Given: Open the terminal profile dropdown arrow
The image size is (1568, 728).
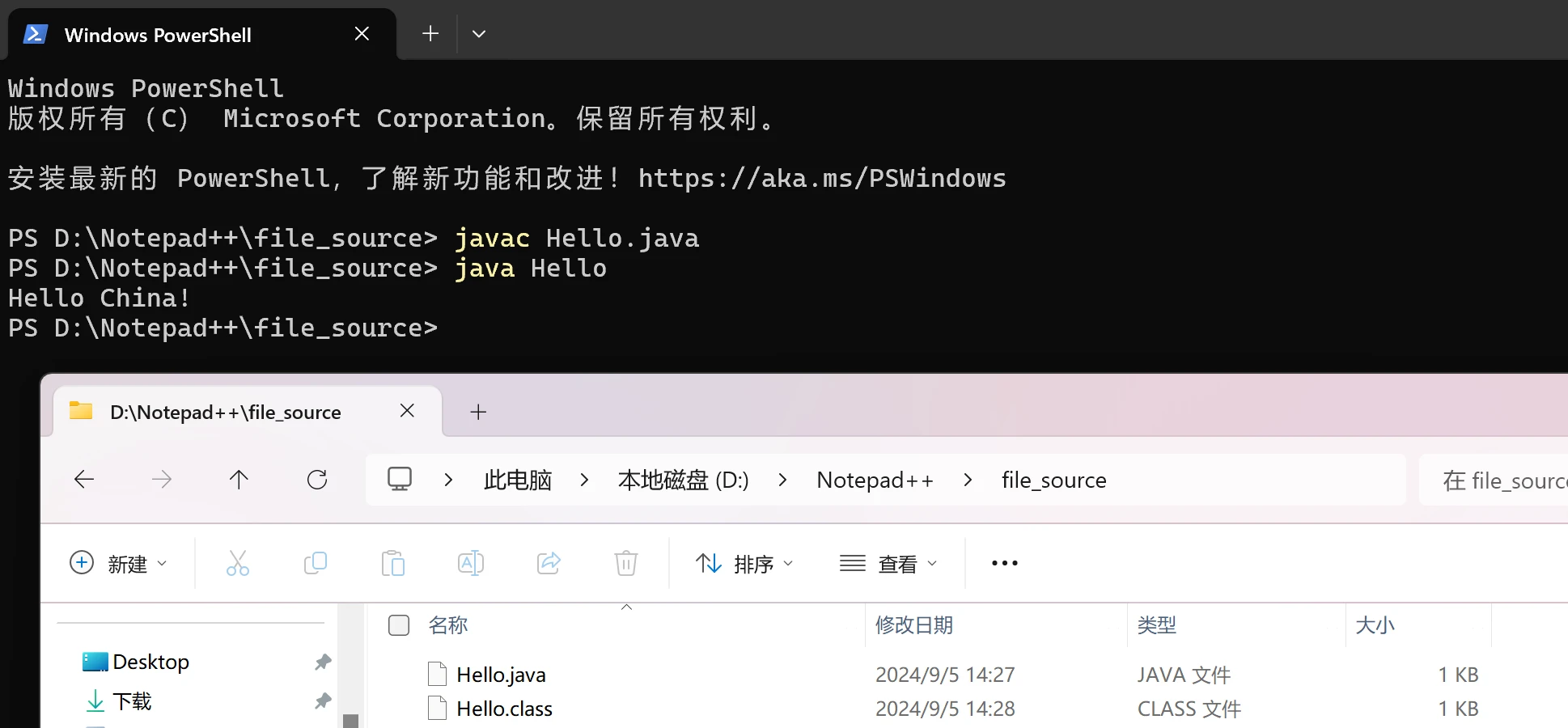Looking at the screenshot, I should 479,34.
